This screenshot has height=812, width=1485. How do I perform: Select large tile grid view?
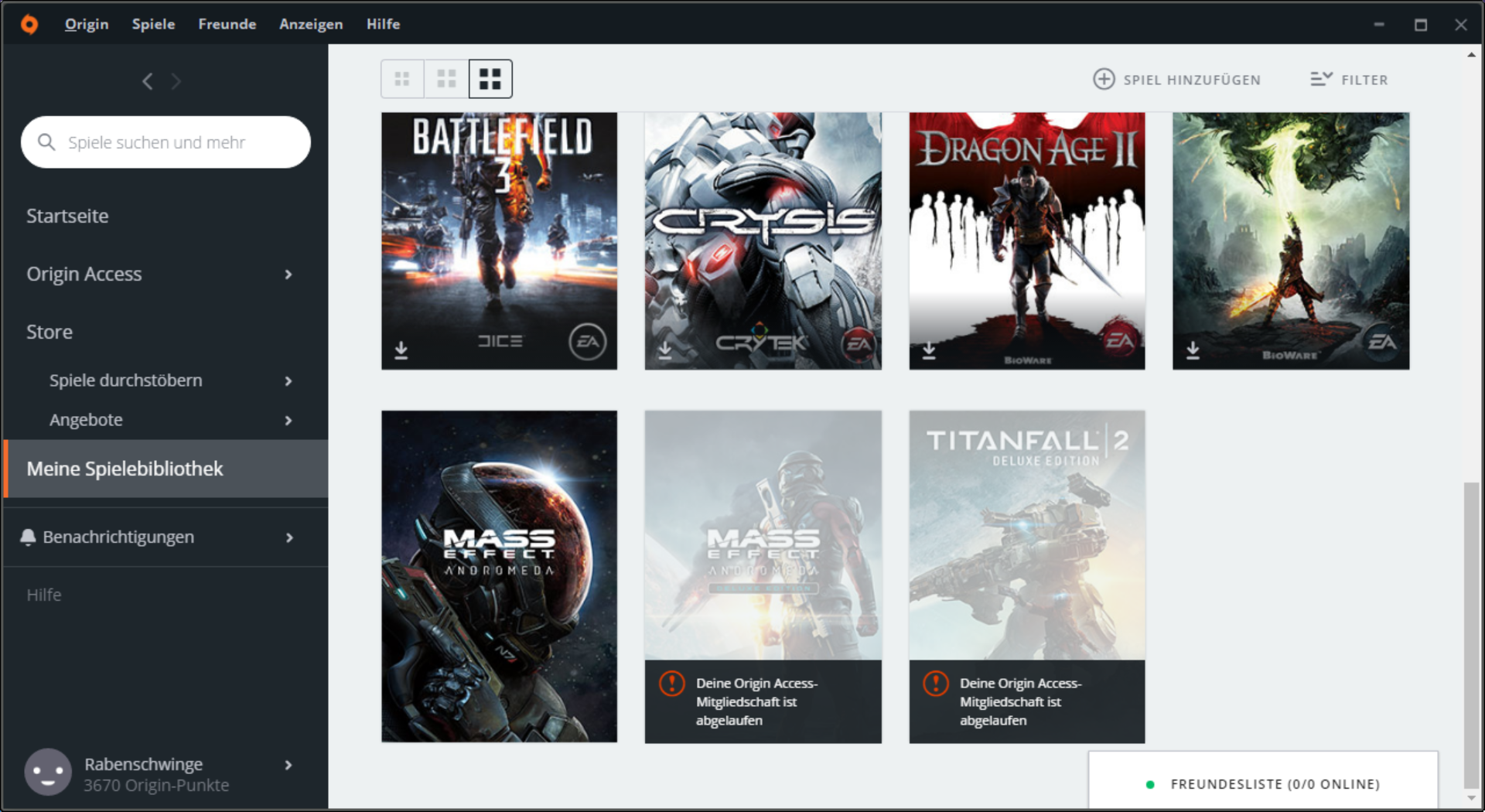(490, 79)
